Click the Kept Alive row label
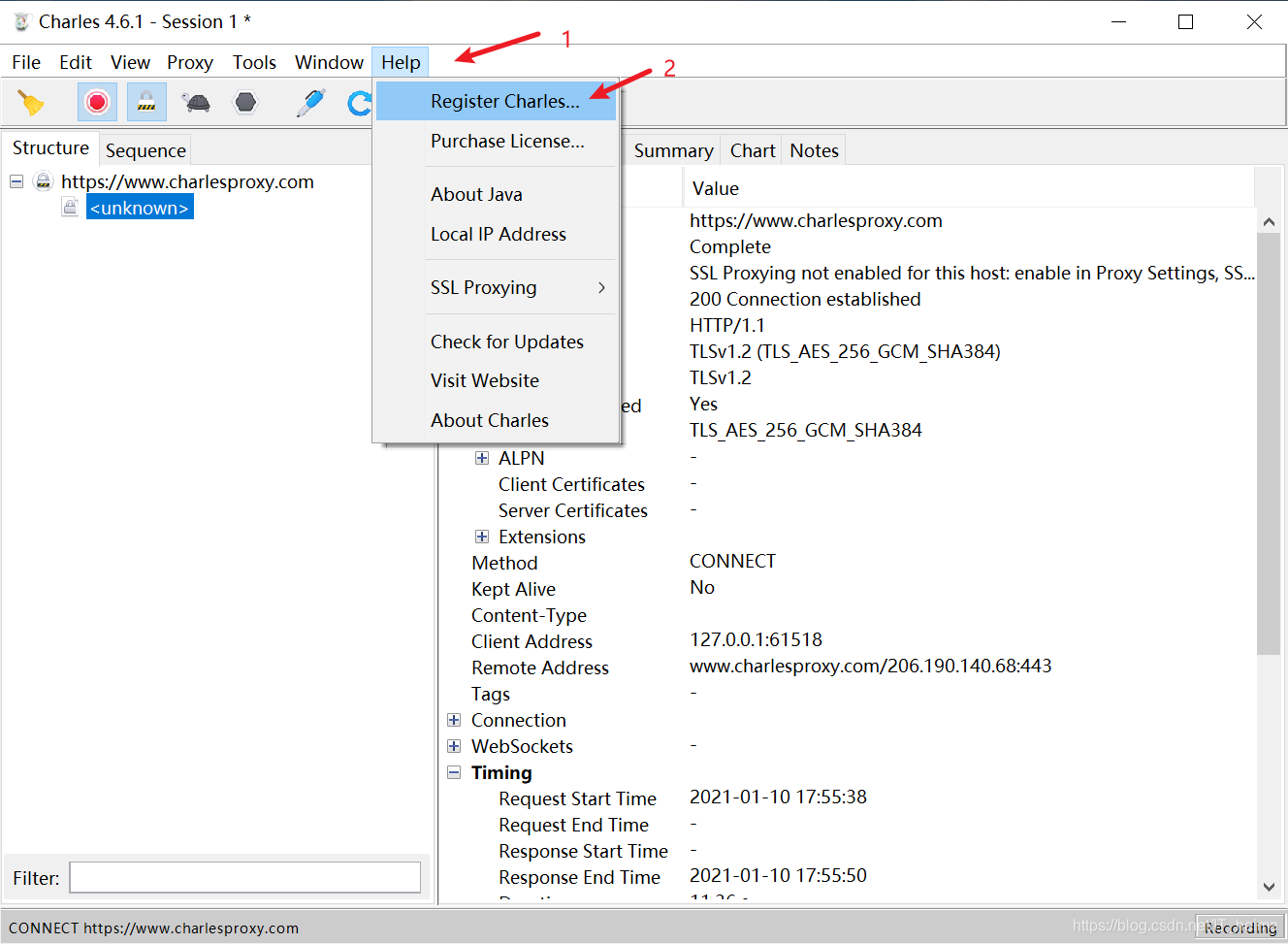 pyautogui.click(x=513, y=589)
